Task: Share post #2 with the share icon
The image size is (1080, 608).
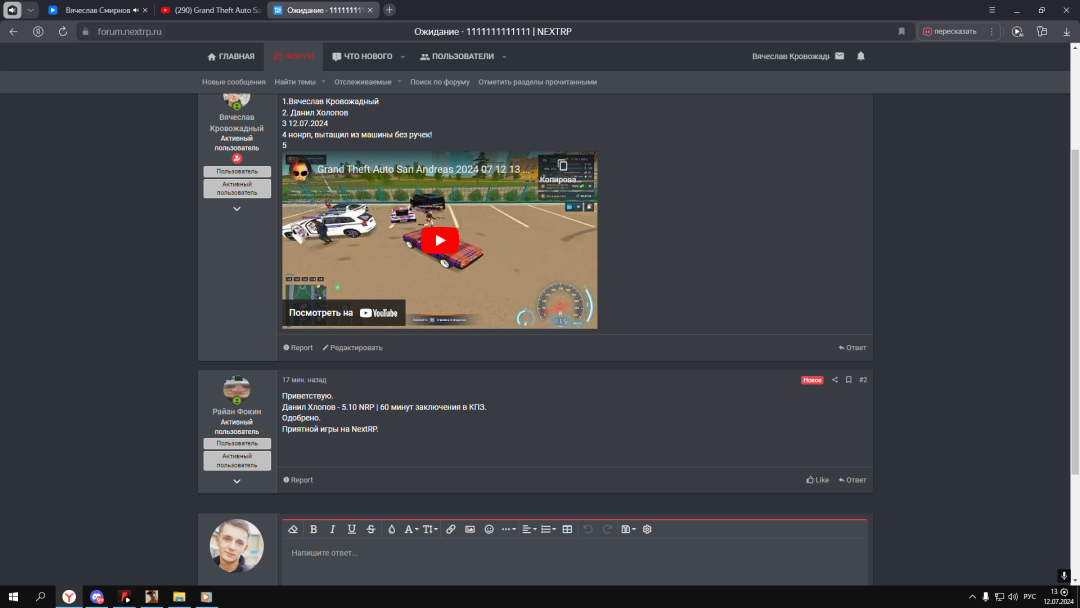Action: click(835, 380)
